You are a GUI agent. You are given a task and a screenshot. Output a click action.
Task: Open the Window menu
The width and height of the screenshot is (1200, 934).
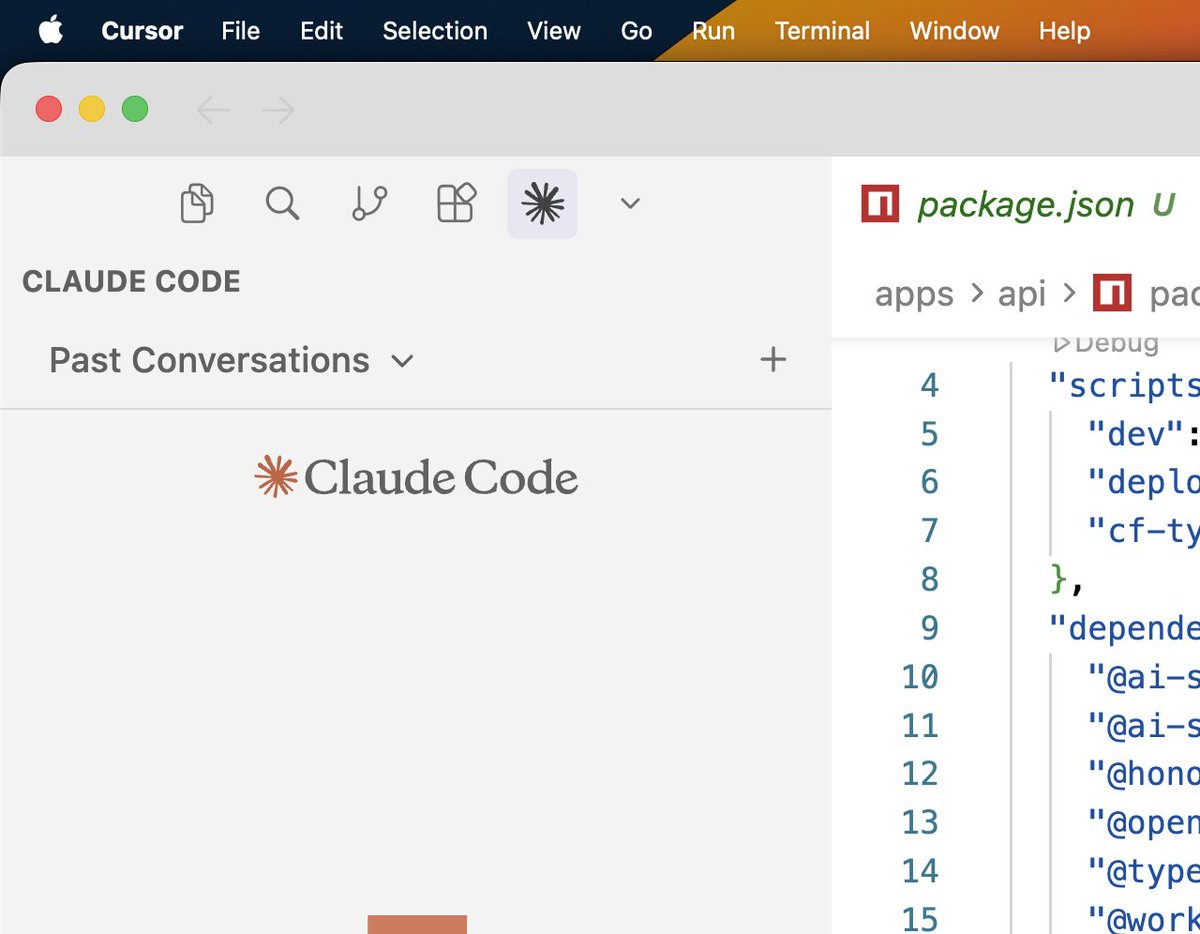click(954, 31)
